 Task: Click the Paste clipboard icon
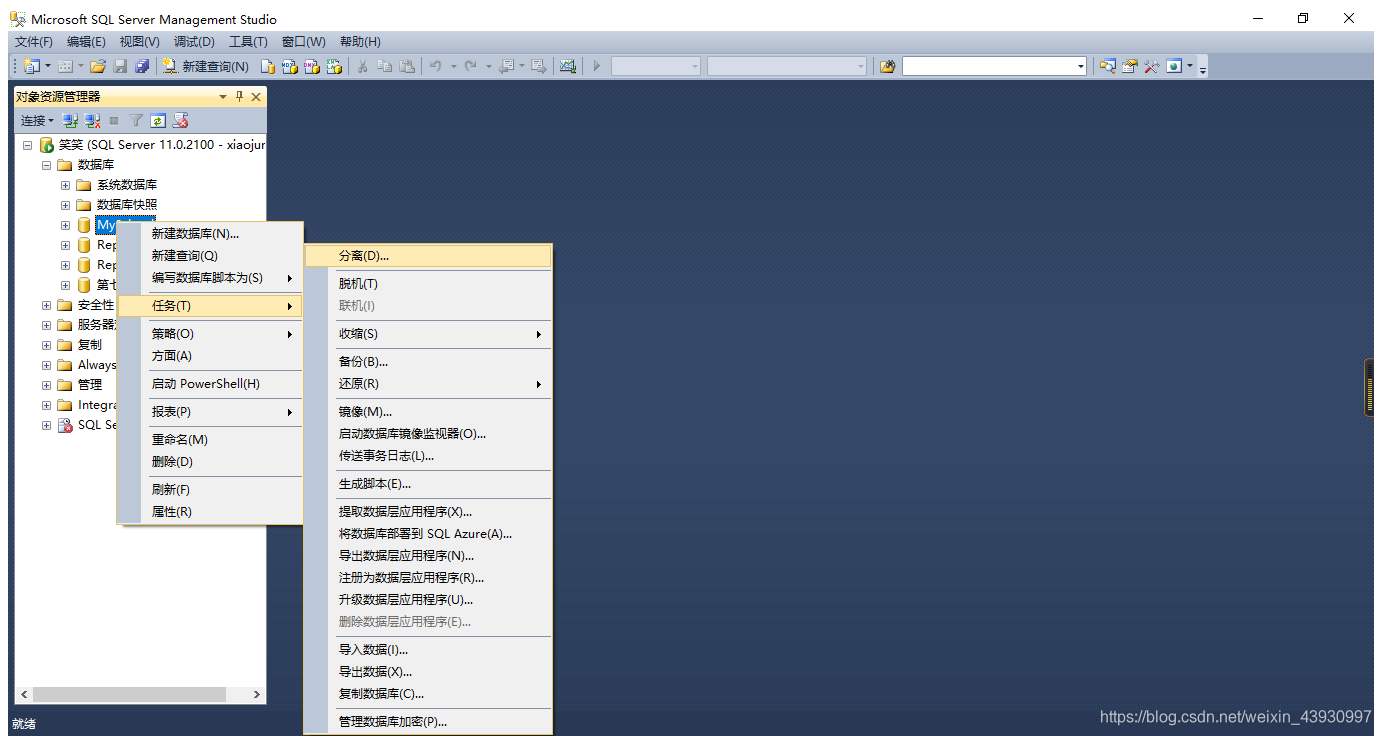click(407, 66)
